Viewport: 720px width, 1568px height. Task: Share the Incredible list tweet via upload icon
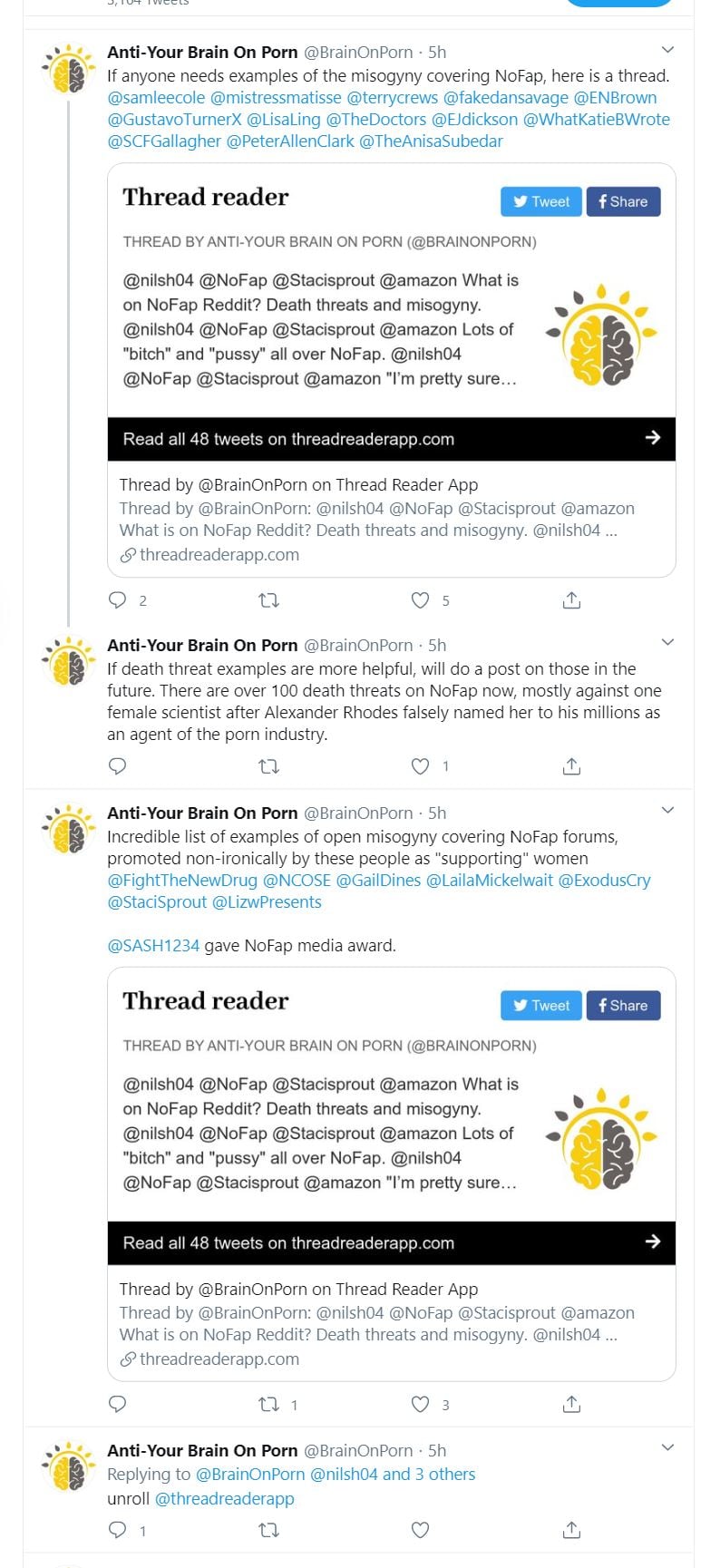pos(571,1405)
